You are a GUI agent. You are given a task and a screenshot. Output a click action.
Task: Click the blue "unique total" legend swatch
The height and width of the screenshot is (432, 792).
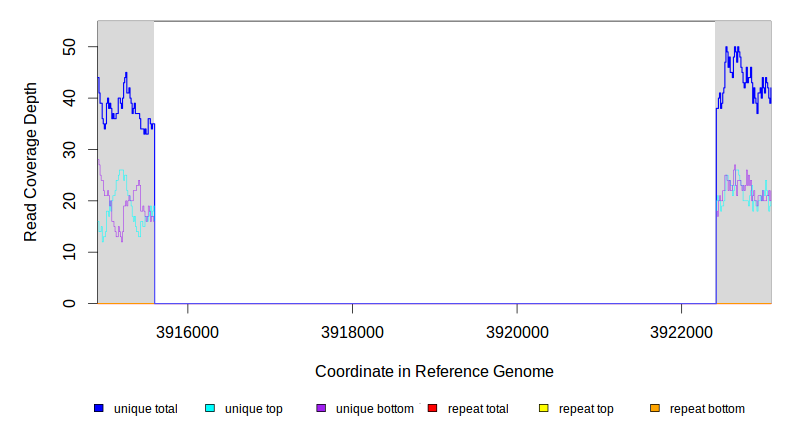(99, 409)
